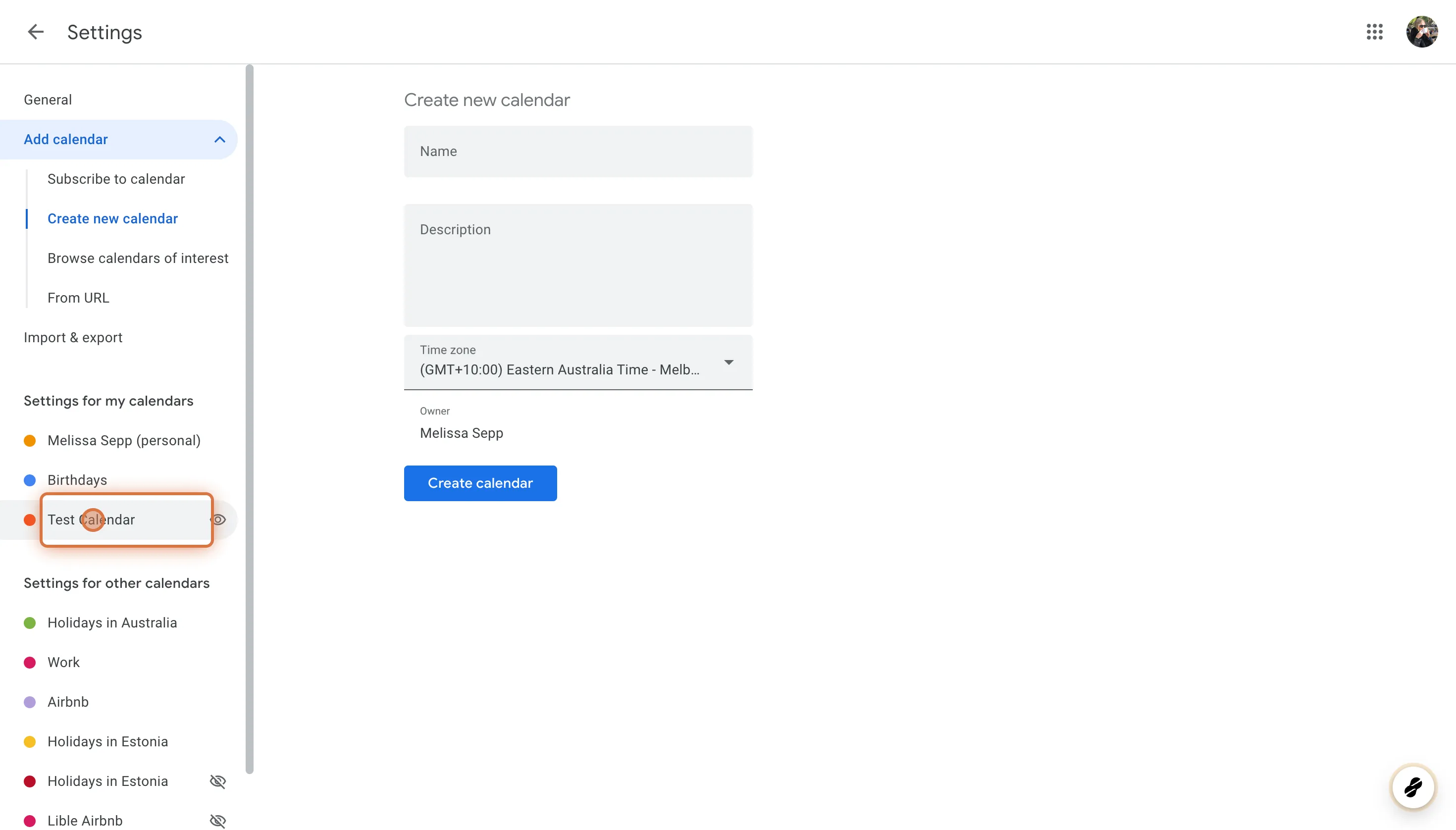This screenshot has height=830, width=1456.
Task: Open Work calendar settings
Action: point(63,663)
